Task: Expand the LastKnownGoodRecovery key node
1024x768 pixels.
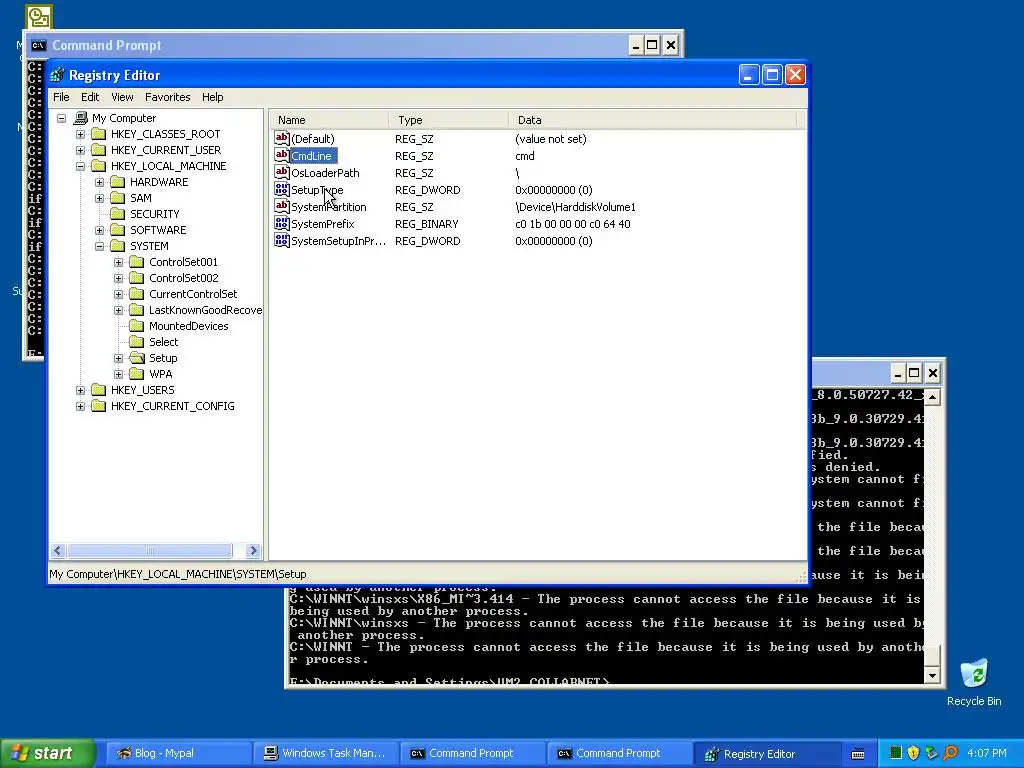Action: click(x=118, y=310)
